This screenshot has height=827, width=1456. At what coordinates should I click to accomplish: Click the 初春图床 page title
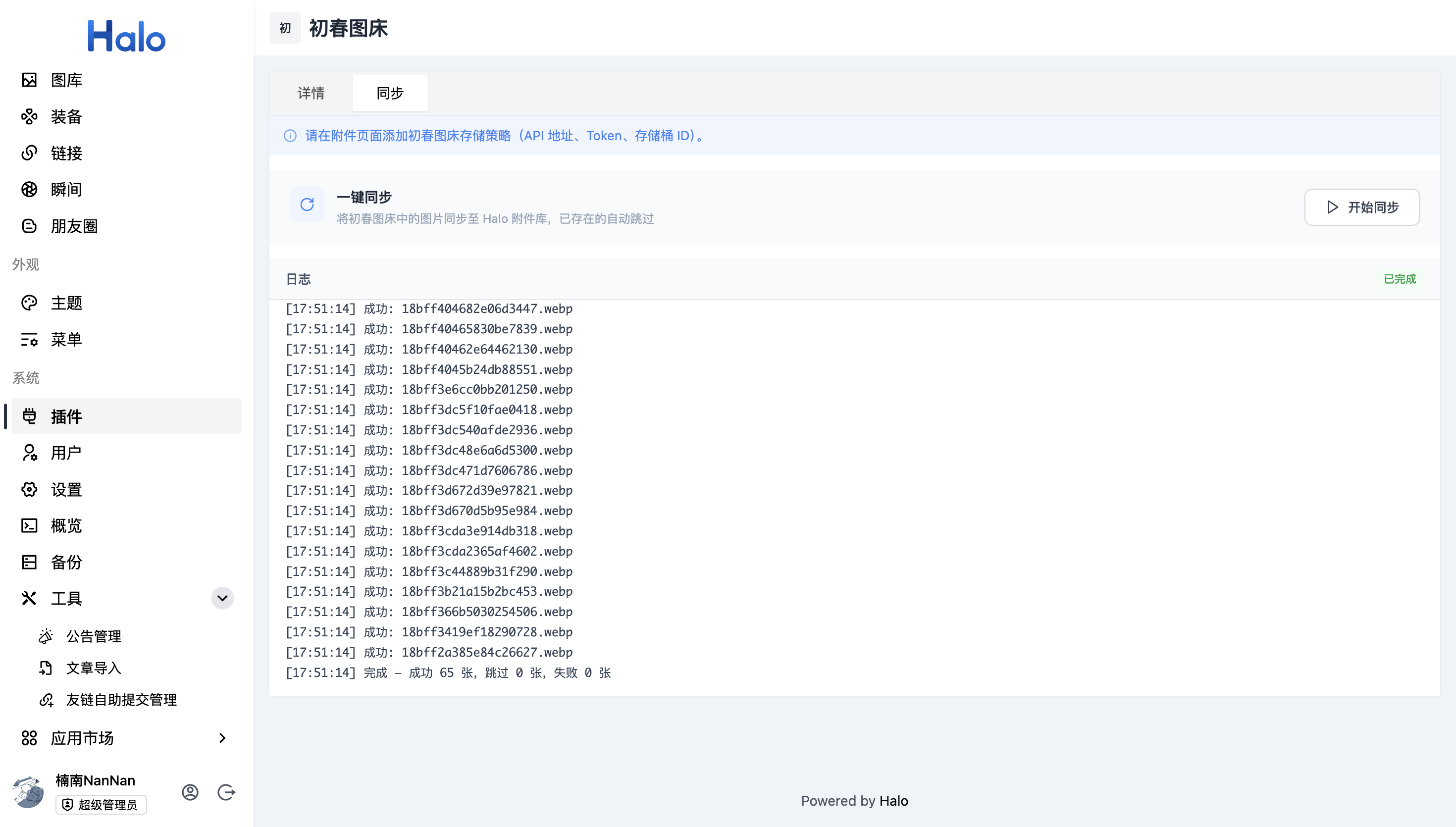(x=348, y=28)
